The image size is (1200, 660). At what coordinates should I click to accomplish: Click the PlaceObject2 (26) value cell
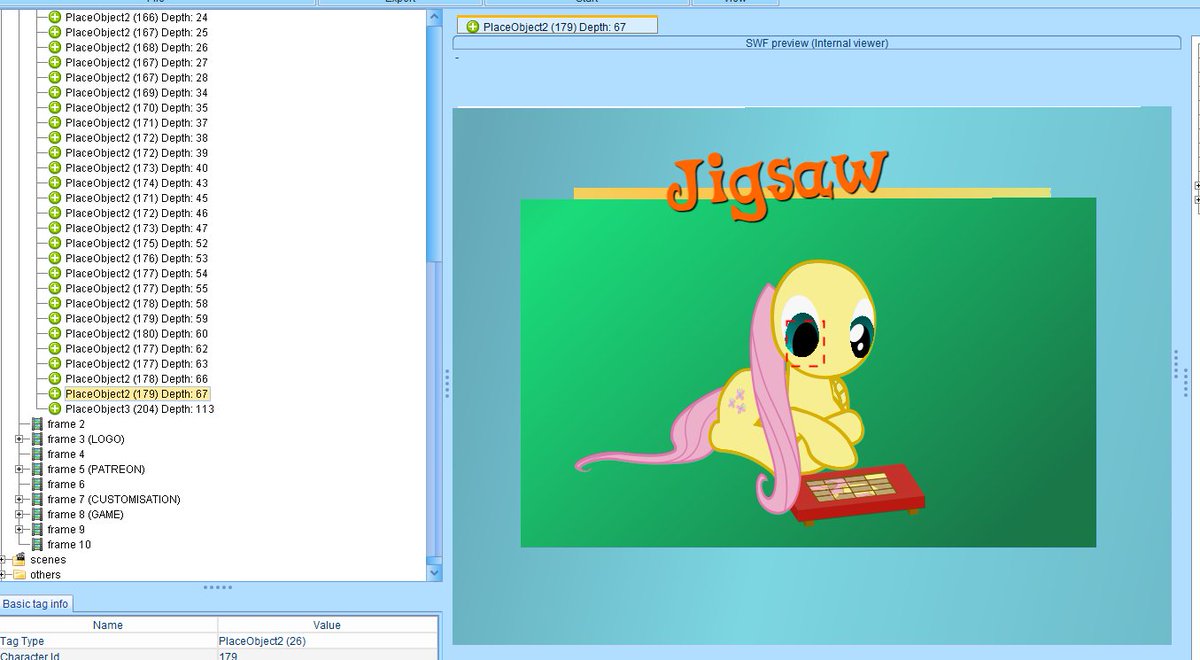[328, 641]
